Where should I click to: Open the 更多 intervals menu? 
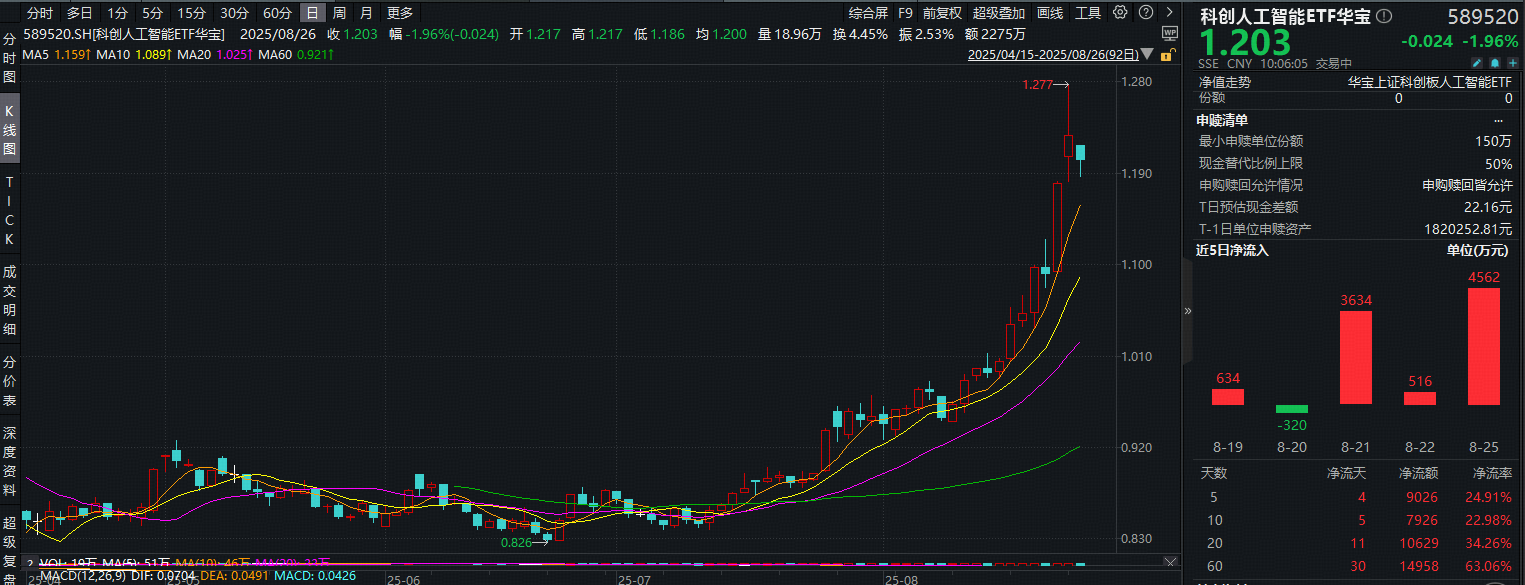coord(400,13)
